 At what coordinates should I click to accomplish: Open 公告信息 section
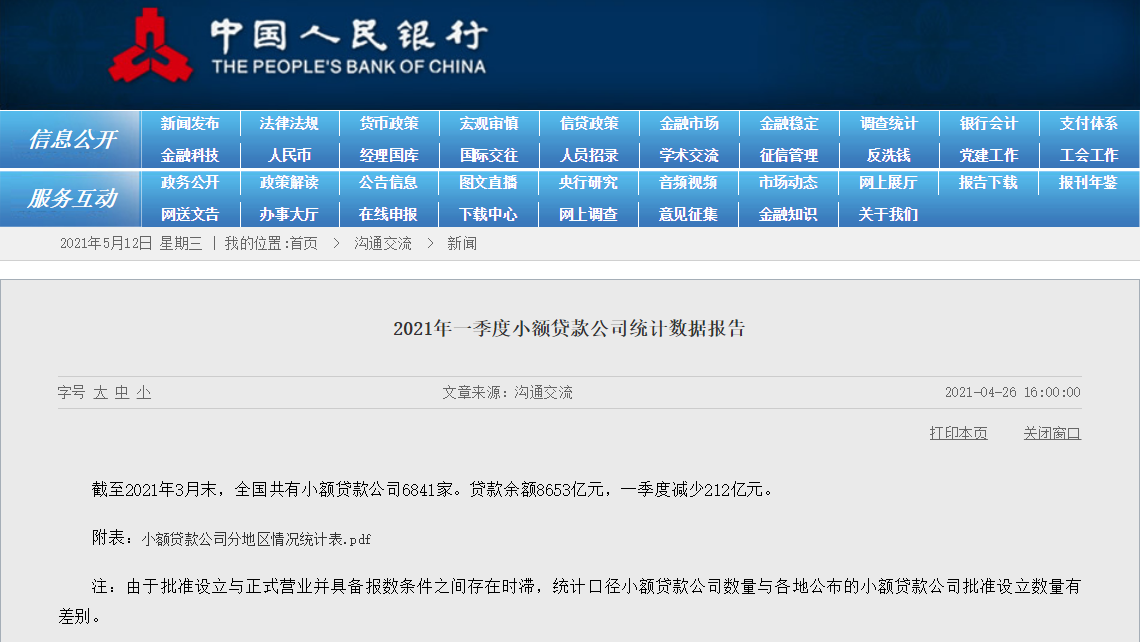click(x=389, y=183)
